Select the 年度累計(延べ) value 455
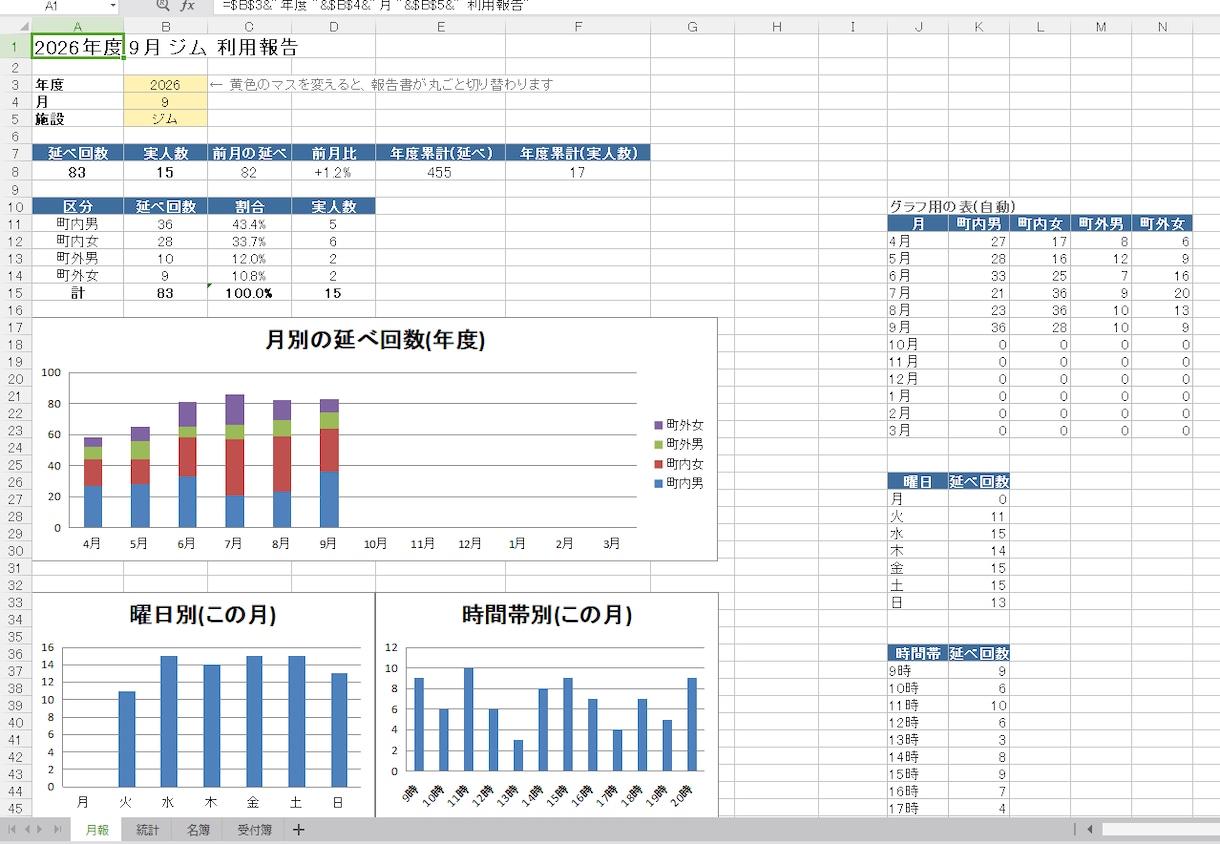Screen dimensions: 1220x844 [440, 172]
